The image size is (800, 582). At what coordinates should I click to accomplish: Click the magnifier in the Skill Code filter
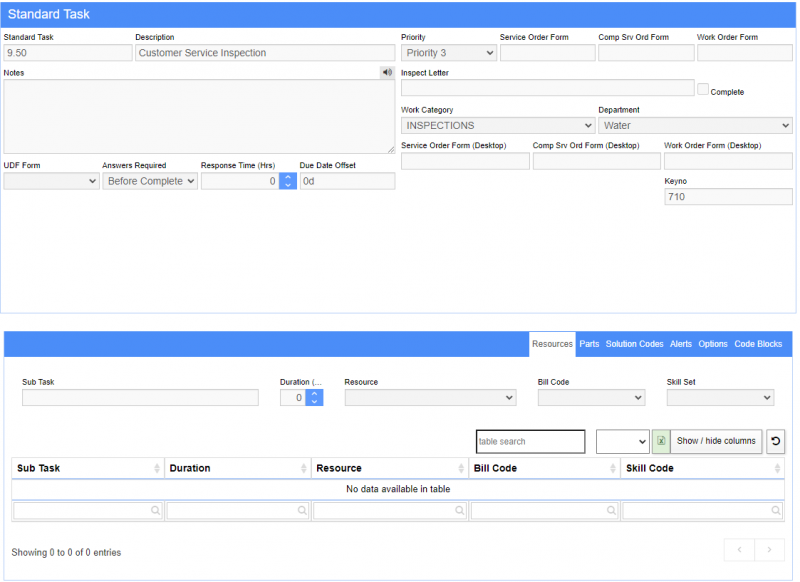tap(775, 510)
